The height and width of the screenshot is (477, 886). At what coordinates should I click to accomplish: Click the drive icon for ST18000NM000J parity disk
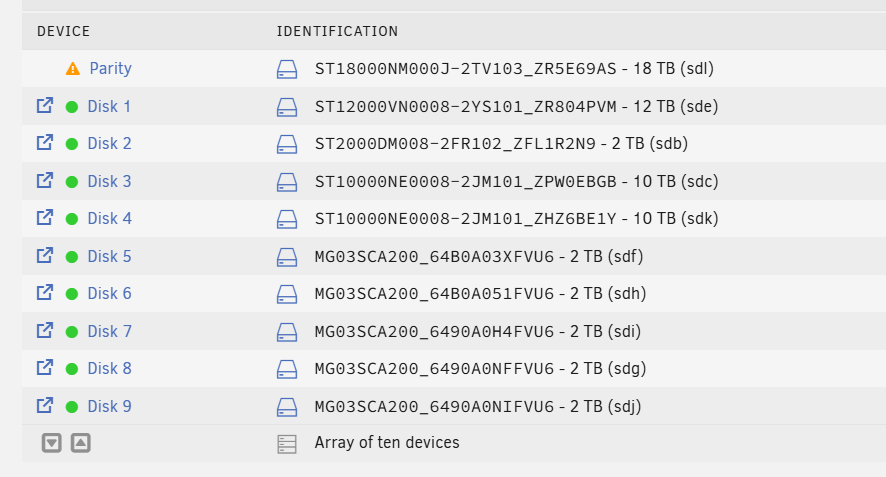click(287, 70)
